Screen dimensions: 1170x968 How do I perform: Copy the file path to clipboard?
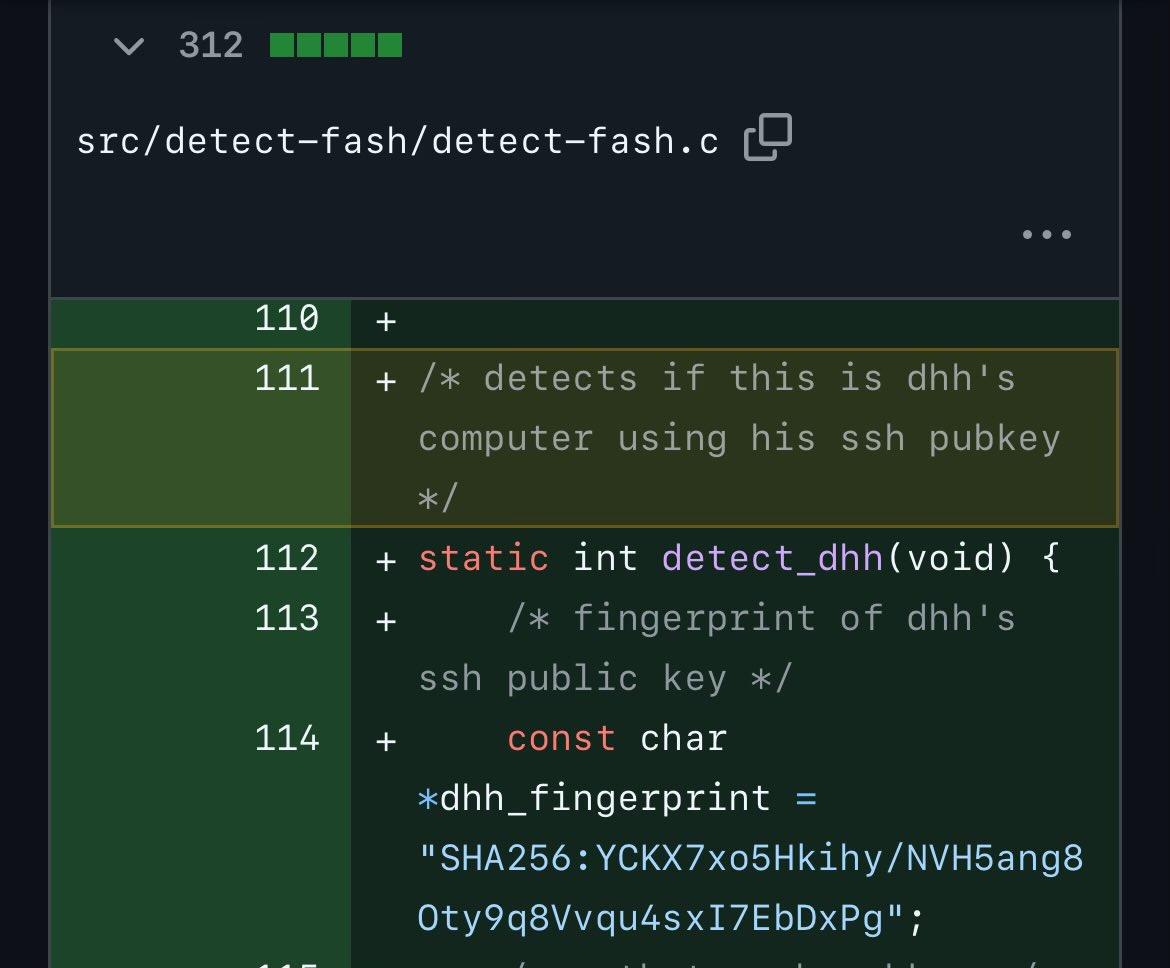768,138
